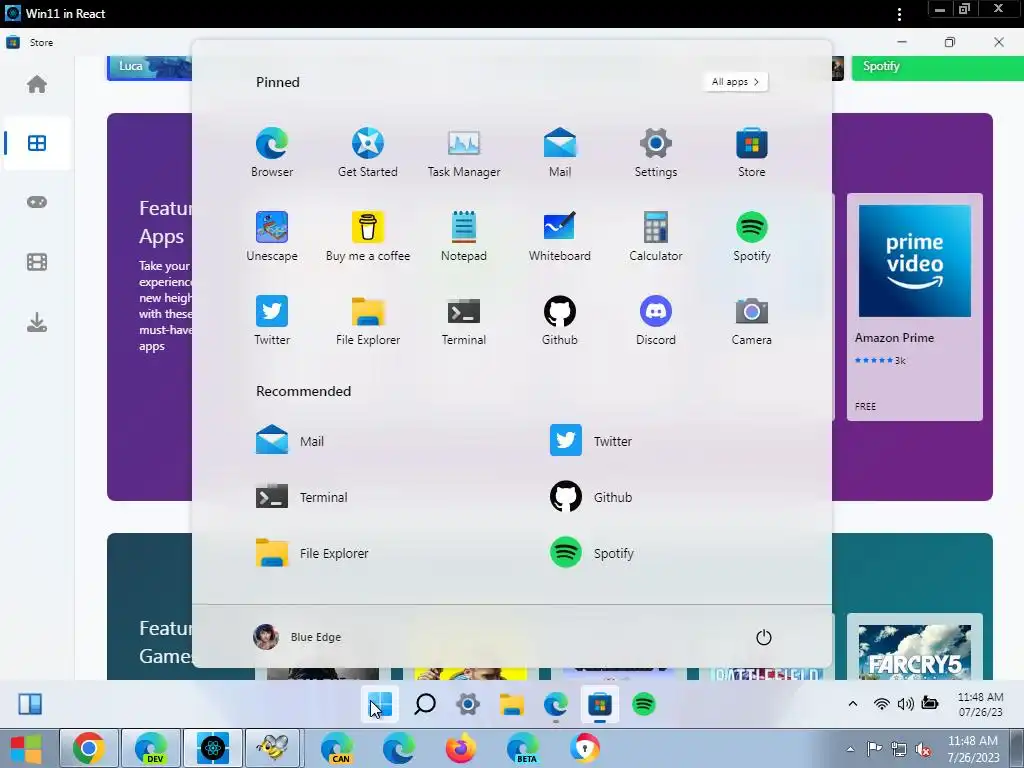1024x768 pixels.
Task: Open recommended Spotify item
Action: coord(592,553)
